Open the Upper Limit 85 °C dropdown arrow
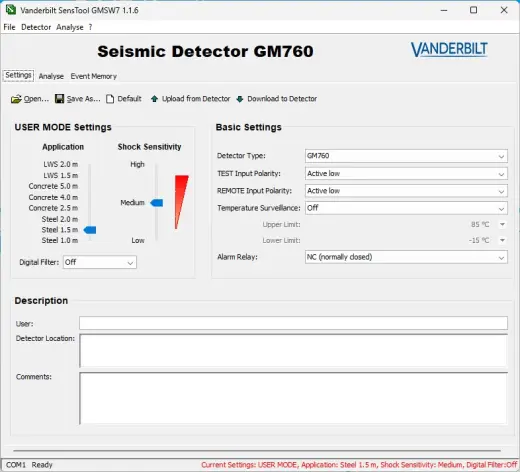The image size is (520, 472). [502, 224]
